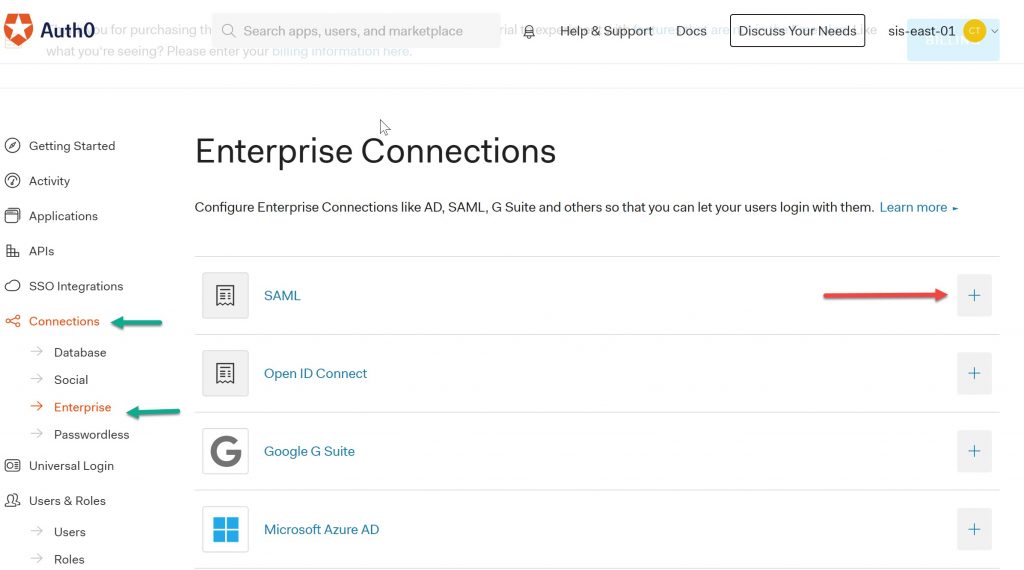Screen dimensions: 1024x570
Task: Open Help & Support
Action: [605, 31]
